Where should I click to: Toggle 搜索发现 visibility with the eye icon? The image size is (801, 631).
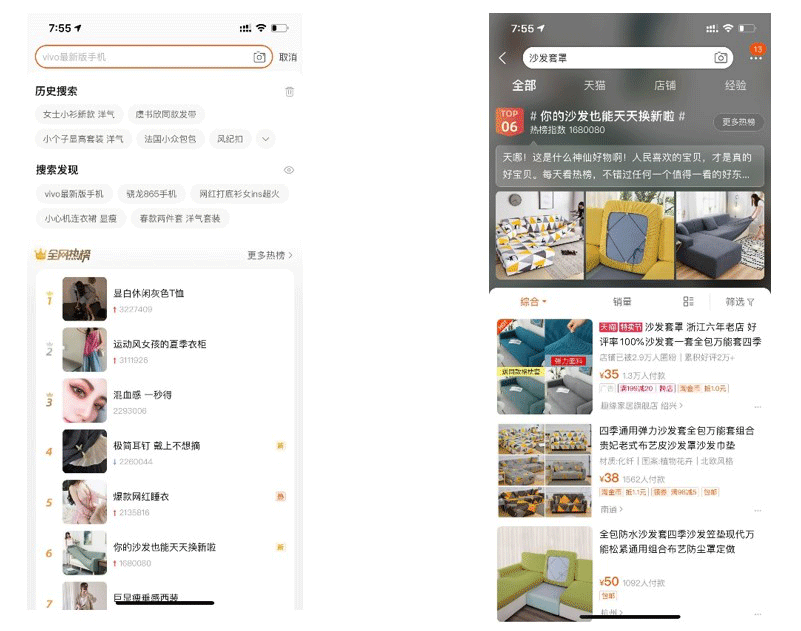pos(289,170)
